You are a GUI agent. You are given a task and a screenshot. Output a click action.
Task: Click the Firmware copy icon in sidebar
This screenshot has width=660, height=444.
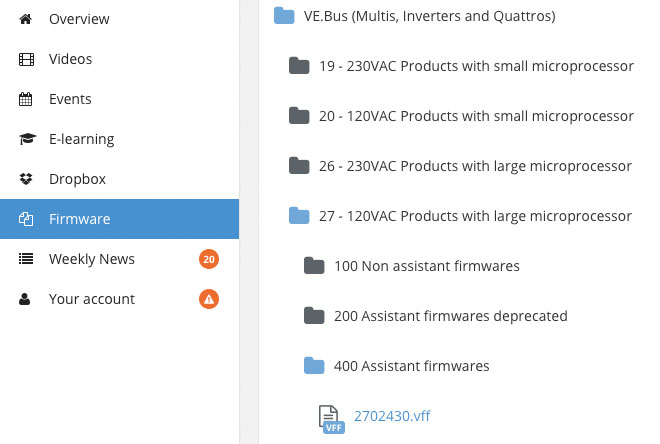pyautogui.click(x=26, y=219)
